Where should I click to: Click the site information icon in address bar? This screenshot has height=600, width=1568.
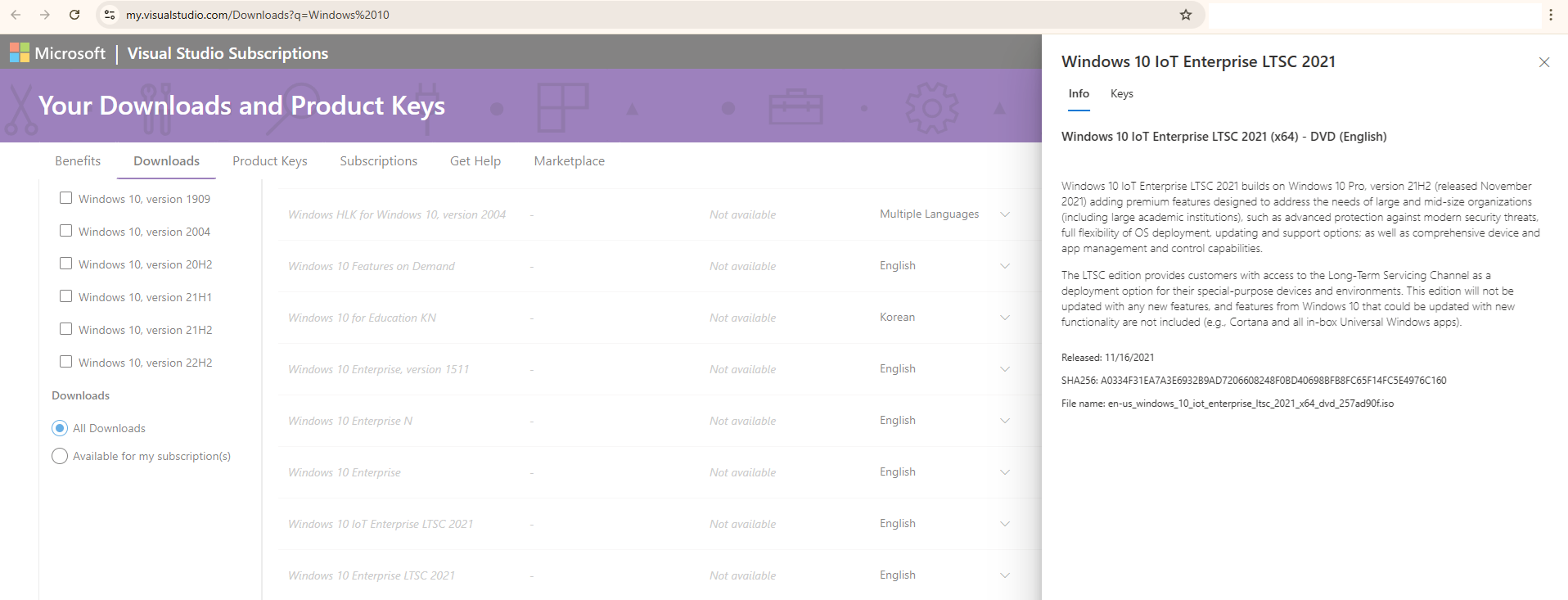[x=110, y=15]
